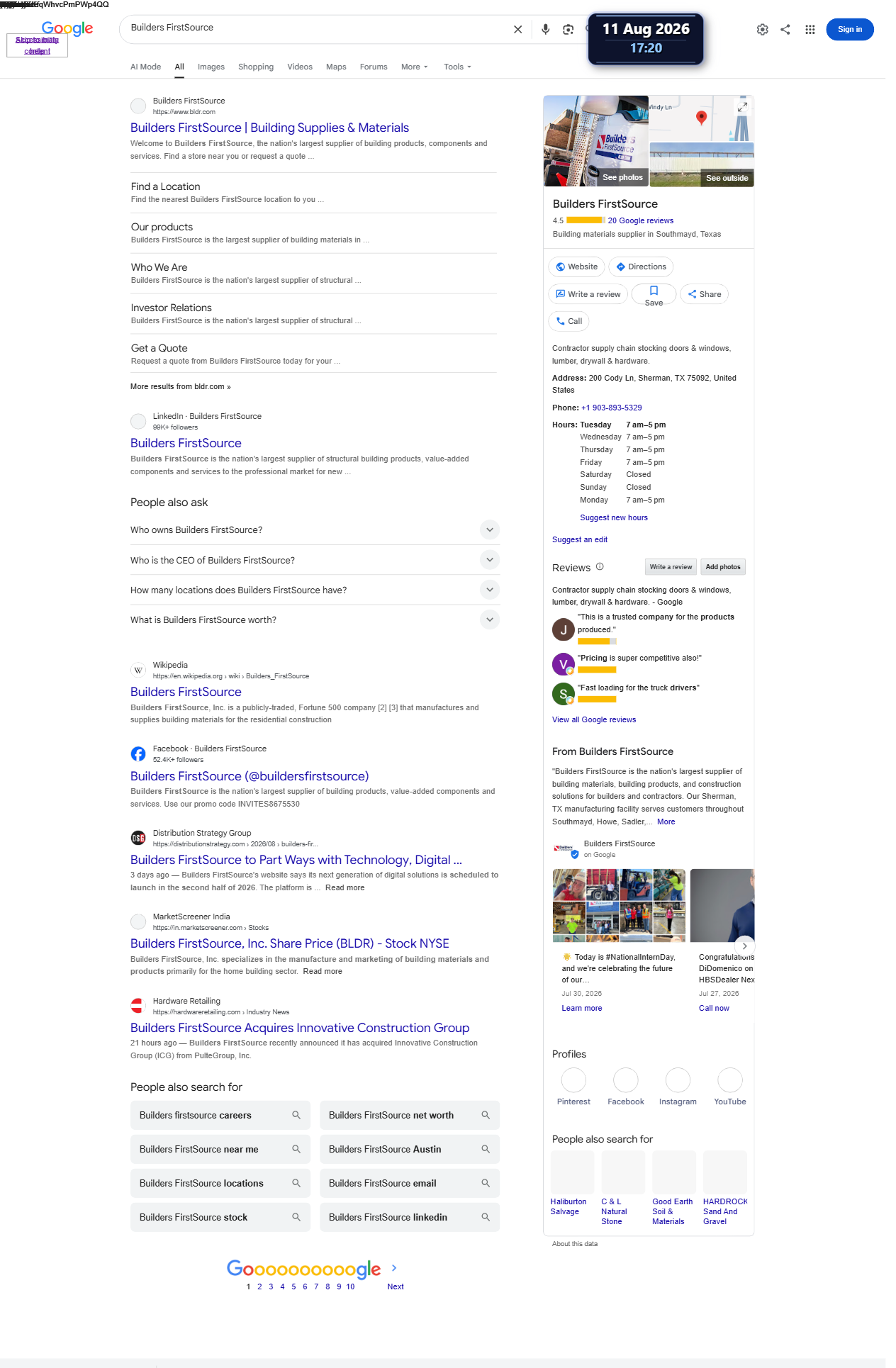Open the Instagram profile icon
This screenshot has height=1368, width=896.
click(x=678, y=1080)
